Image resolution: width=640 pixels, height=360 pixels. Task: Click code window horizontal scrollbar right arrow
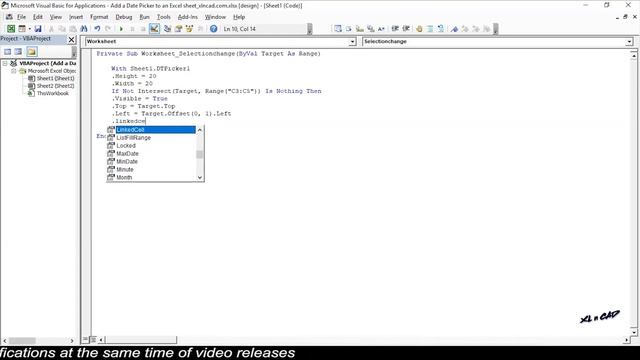[x=627, y=340]
